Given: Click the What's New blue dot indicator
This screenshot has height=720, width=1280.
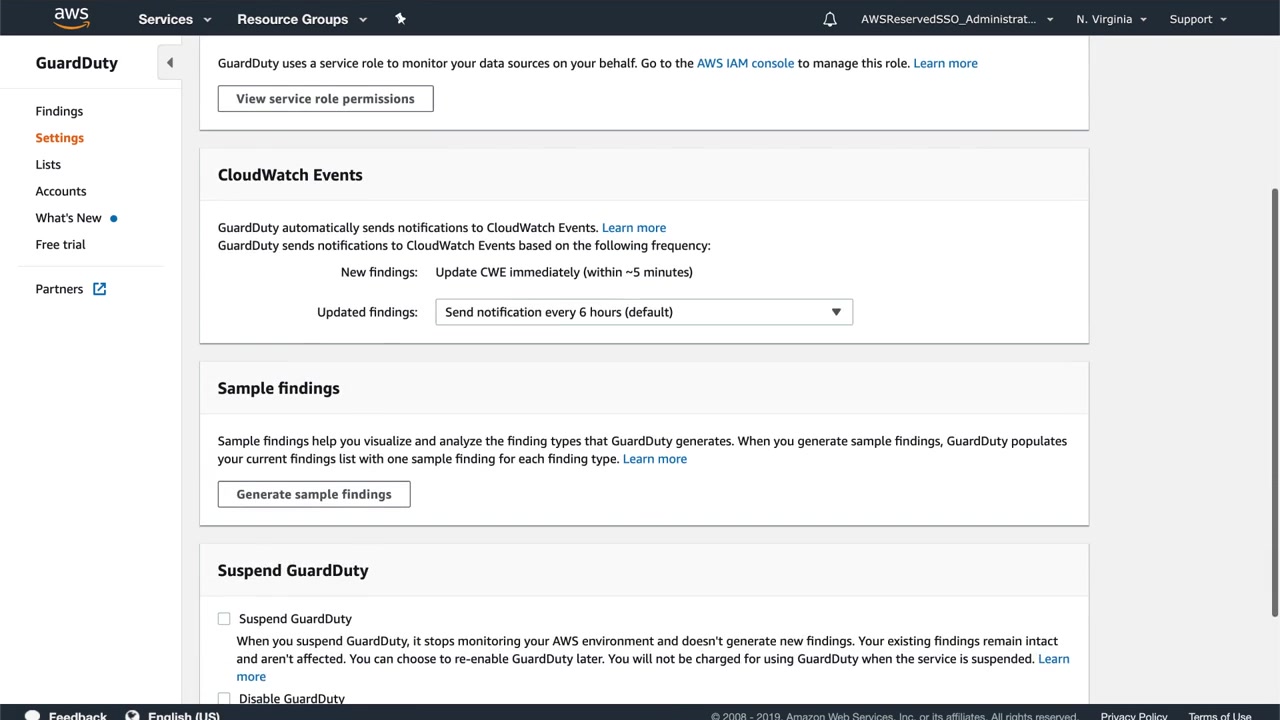Looking at the screenshot, I should (x=114, y=218).
